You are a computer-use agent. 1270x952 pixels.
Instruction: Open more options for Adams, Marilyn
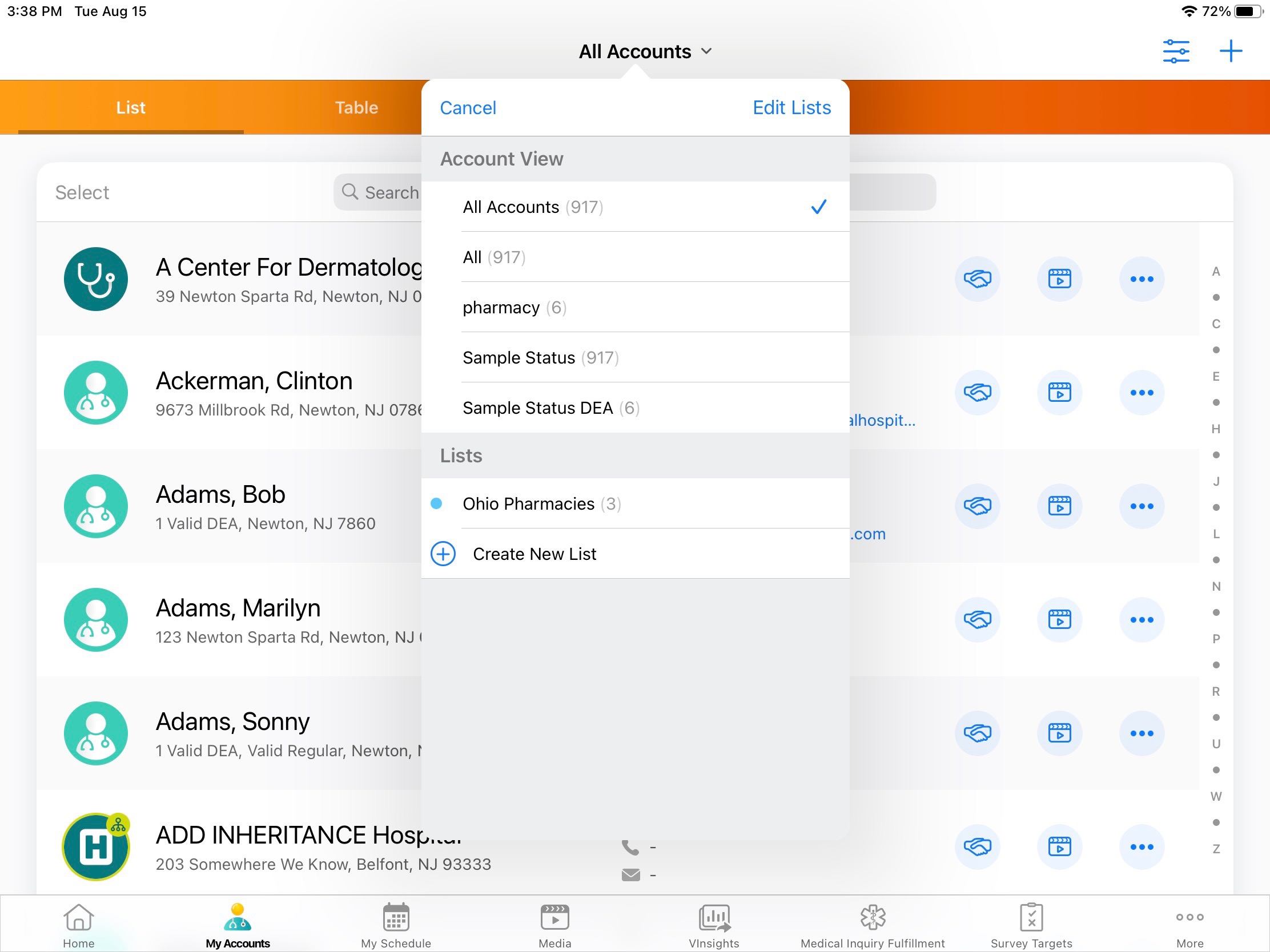[1142, 620]
